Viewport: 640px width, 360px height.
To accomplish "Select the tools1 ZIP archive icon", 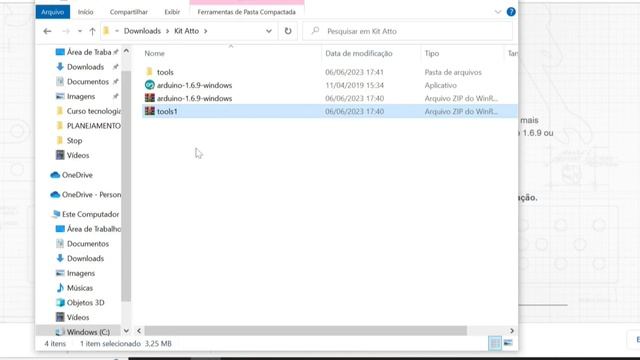I will (x=149, y=111).
